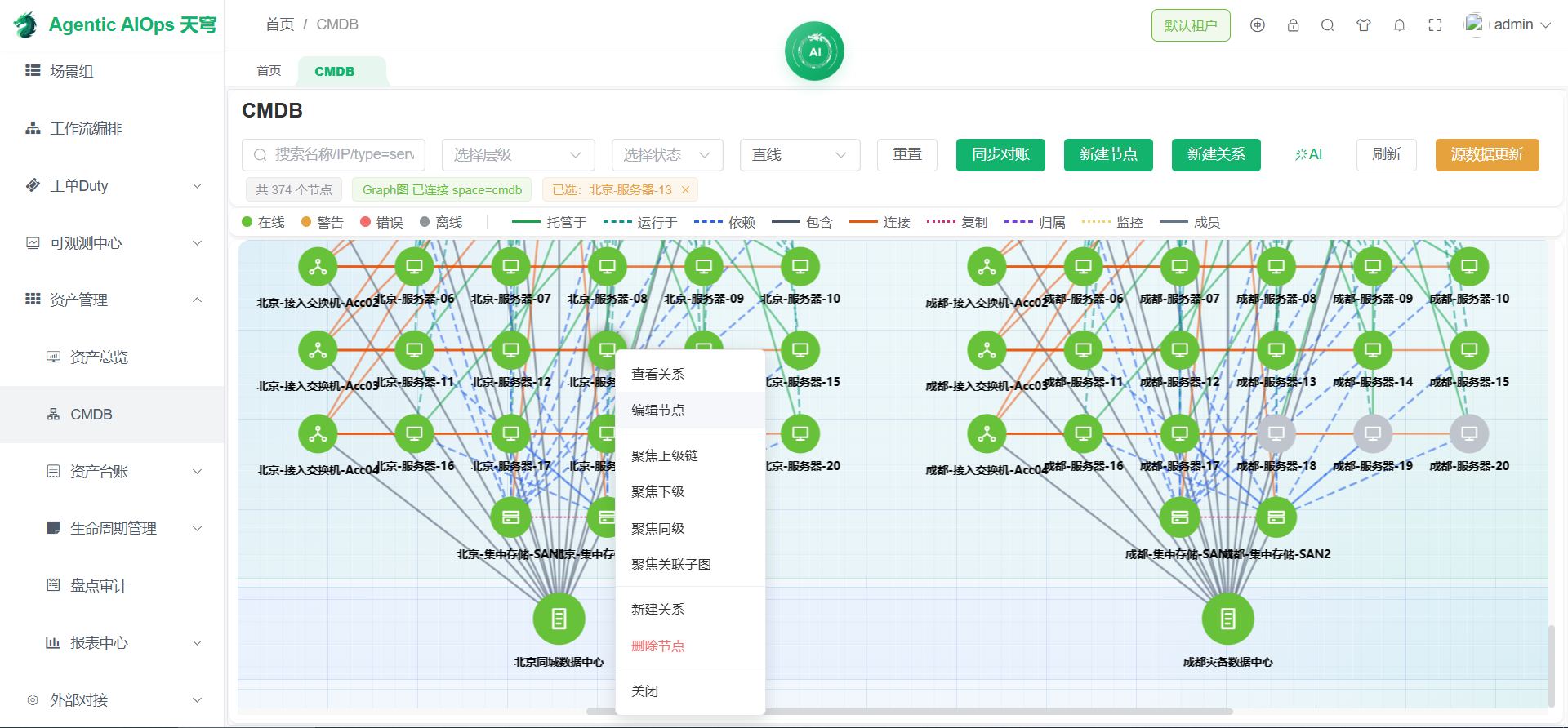
Task: Open 资产总览 in the sidebar
Action: point(112,357)
